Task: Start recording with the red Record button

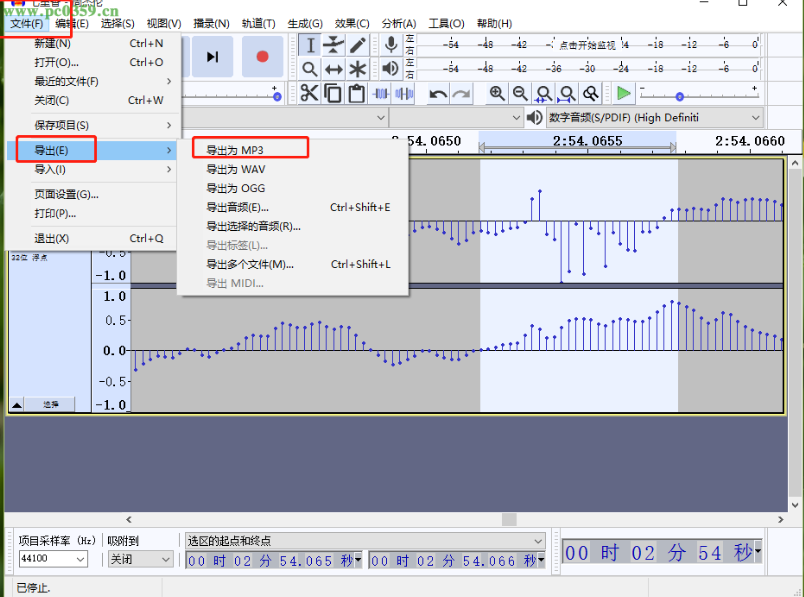Action: click(x=263, y=56)
